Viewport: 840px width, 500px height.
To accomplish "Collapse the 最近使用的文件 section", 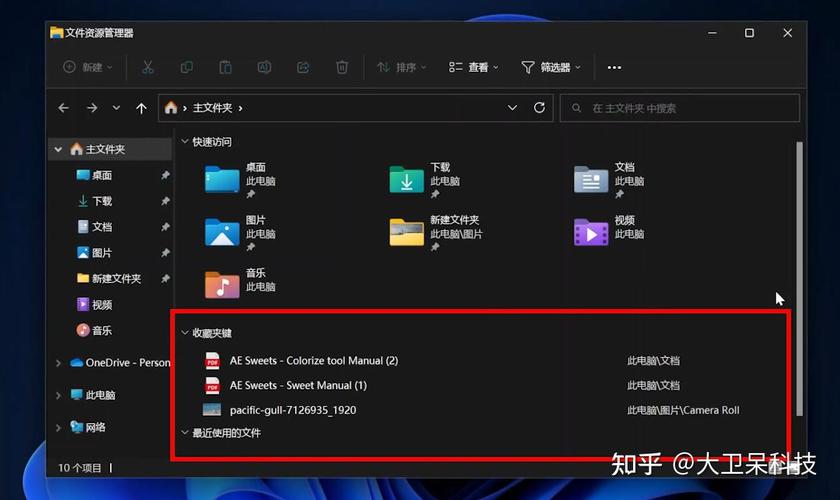I will pyautogui.click(x=184, y=432).
